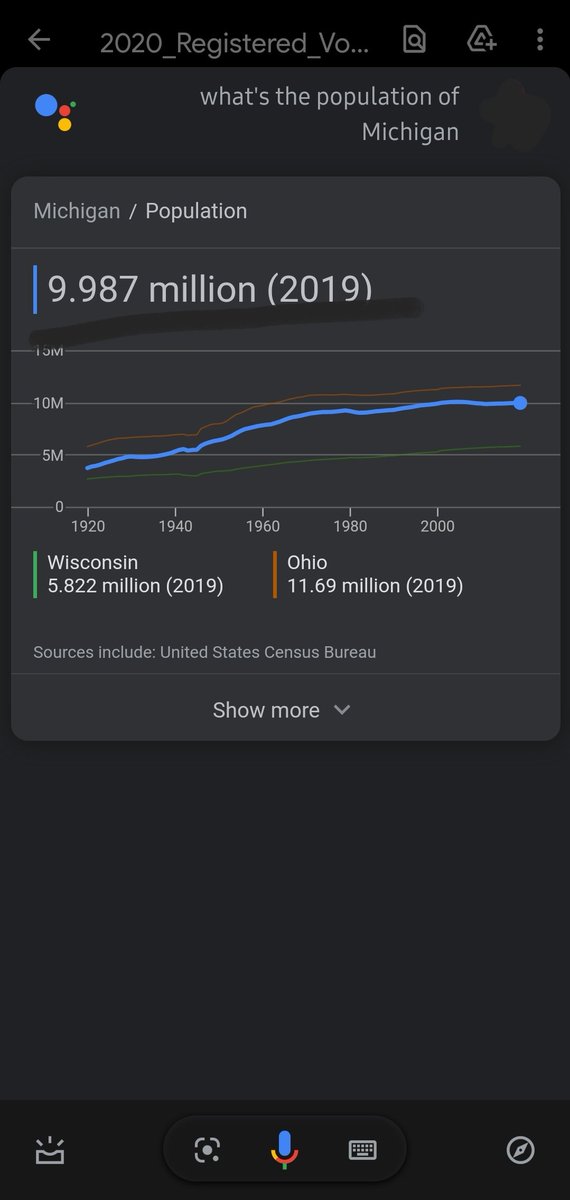Tap the United States Census Bureau source
The width and height of the screenshot is (570, 1200).
pyautogui.click(x=268, y=653)
